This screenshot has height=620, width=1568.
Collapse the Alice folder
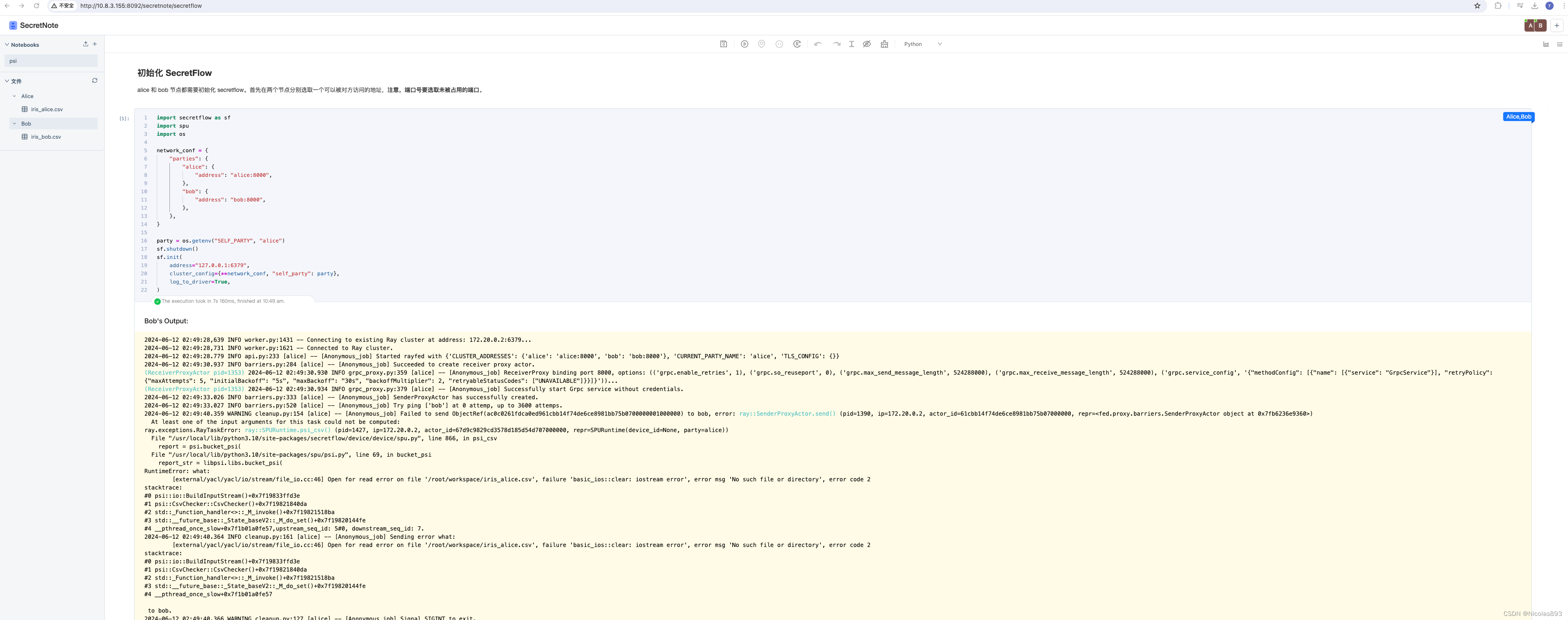tap(15, 96)
